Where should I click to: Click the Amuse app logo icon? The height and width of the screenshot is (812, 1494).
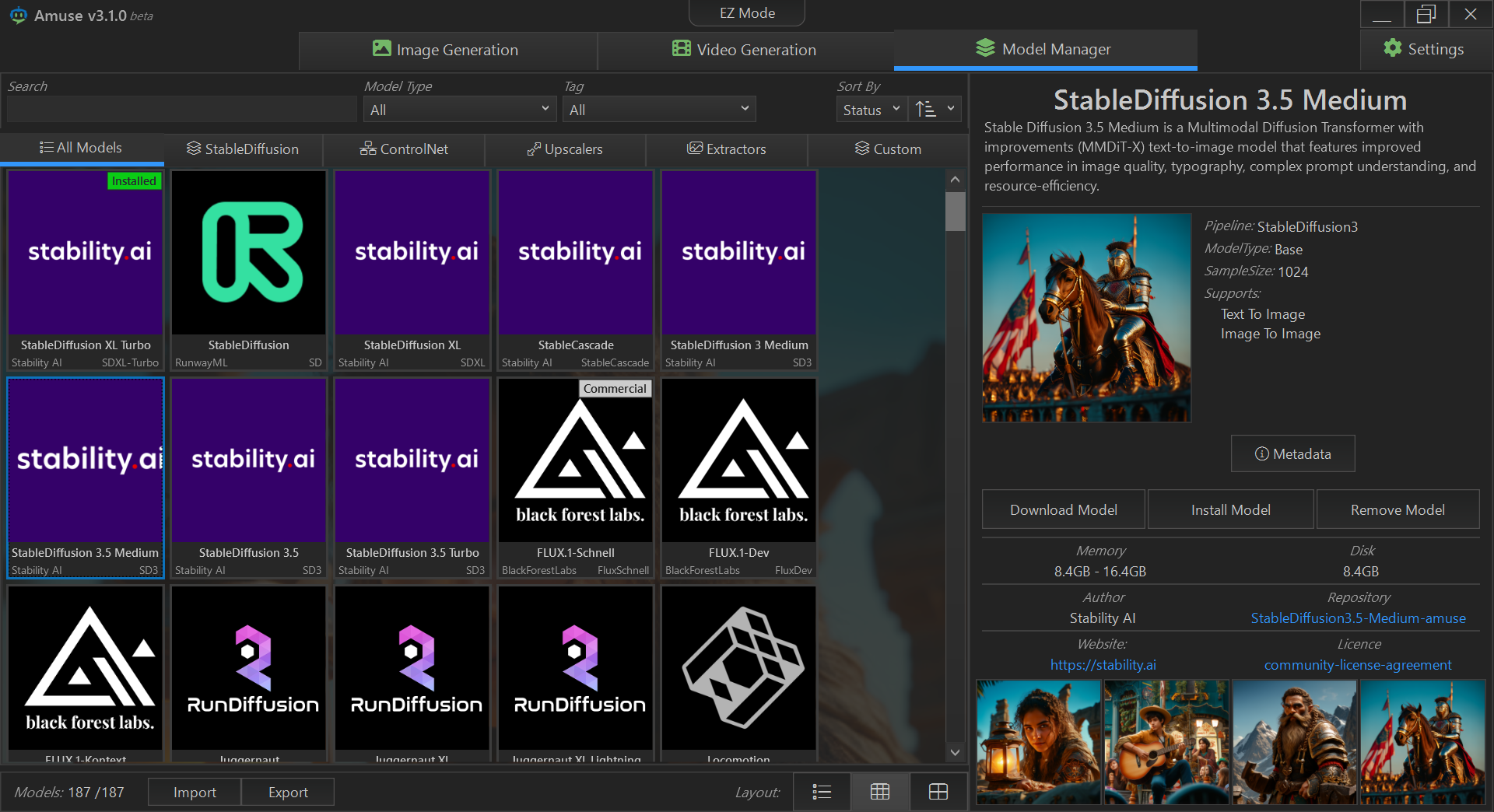coord(18,16)
